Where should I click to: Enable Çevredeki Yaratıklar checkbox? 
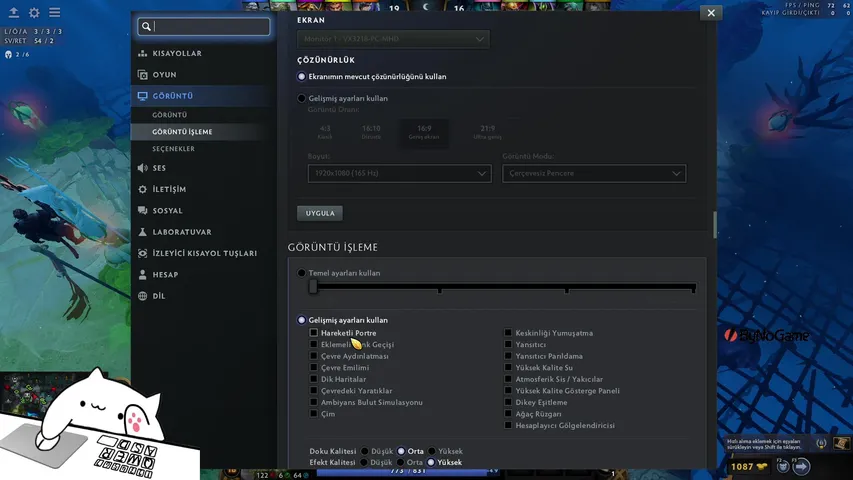pos(313,390)
